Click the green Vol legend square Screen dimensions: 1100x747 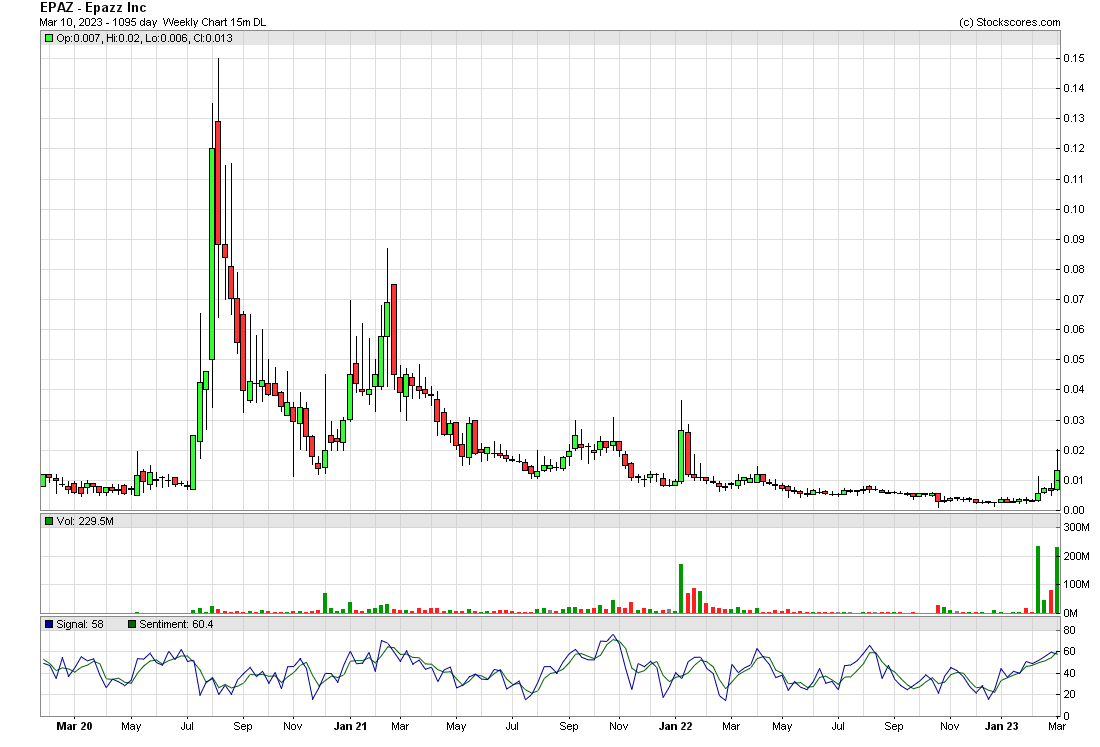click(x=48, y=521)
